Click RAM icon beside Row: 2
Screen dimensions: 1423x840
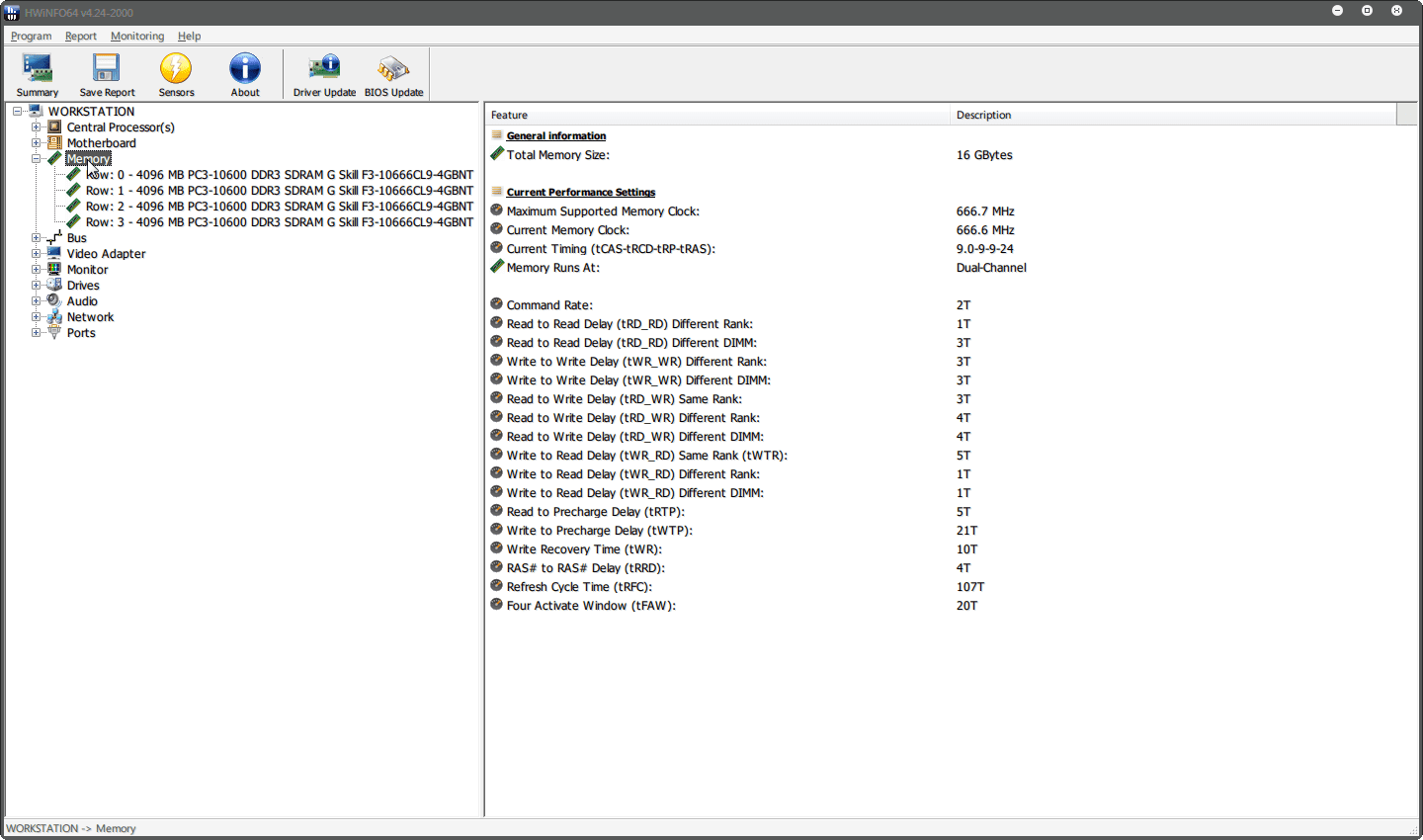pyautogui.click(x=73, y=207)
